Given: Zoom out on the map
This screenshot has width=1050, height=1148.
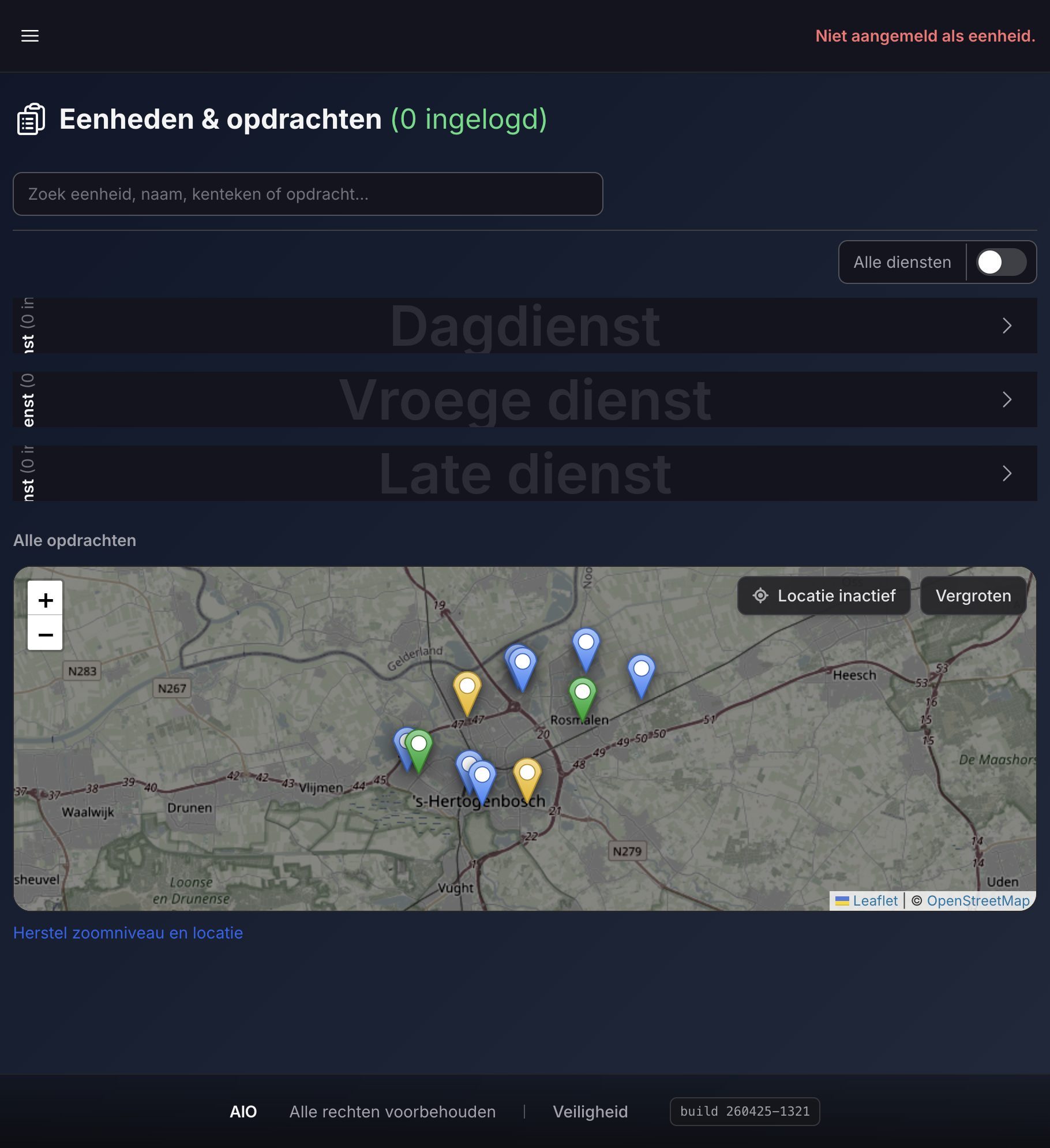Looking at the screenshot, I should coord(46,634).
